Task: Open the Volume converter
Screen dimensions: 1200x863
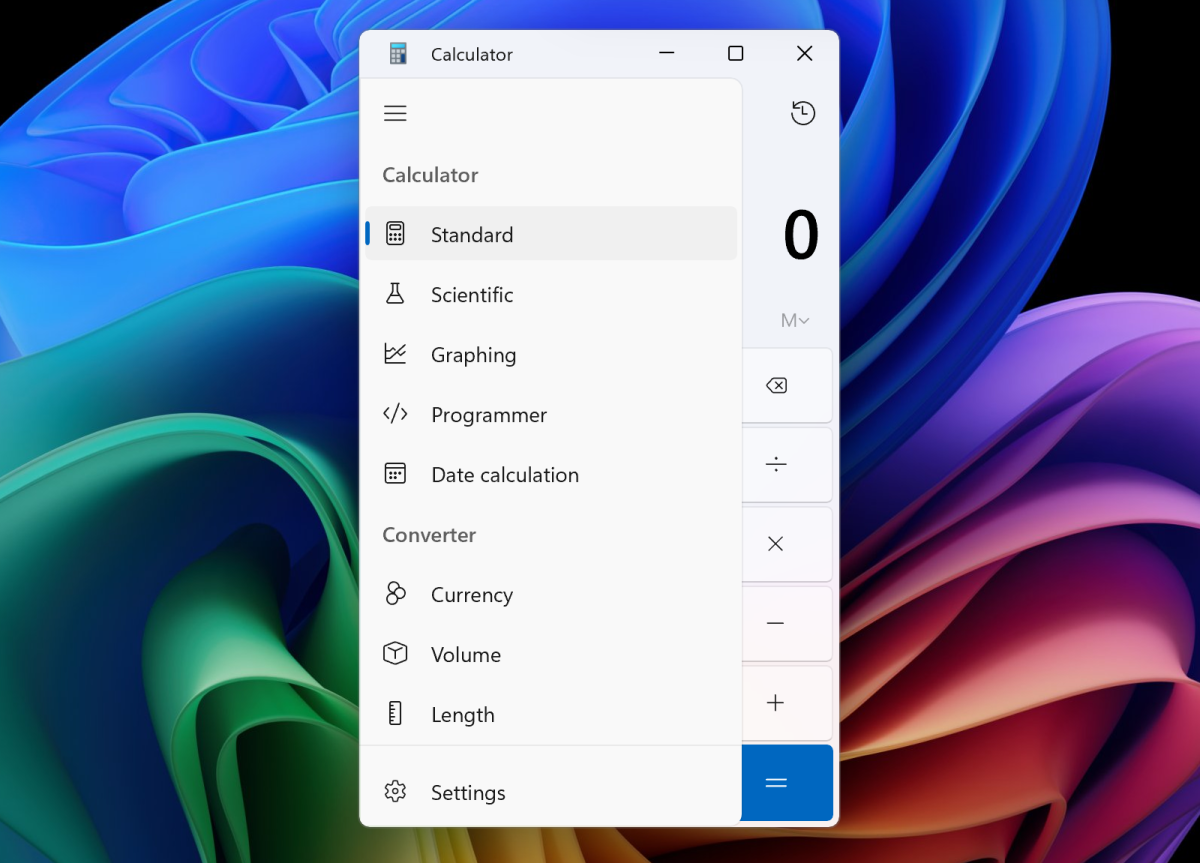Action: [551, 654]
